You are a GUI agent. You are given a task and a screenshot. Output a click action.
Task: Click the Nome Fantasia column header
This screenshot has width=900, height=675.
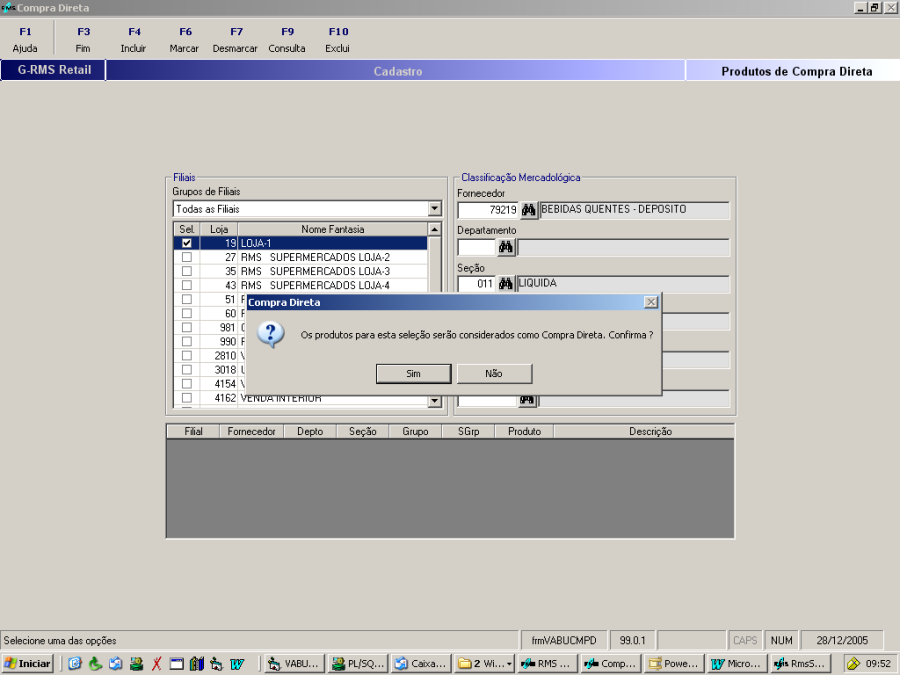coord(333,229)
